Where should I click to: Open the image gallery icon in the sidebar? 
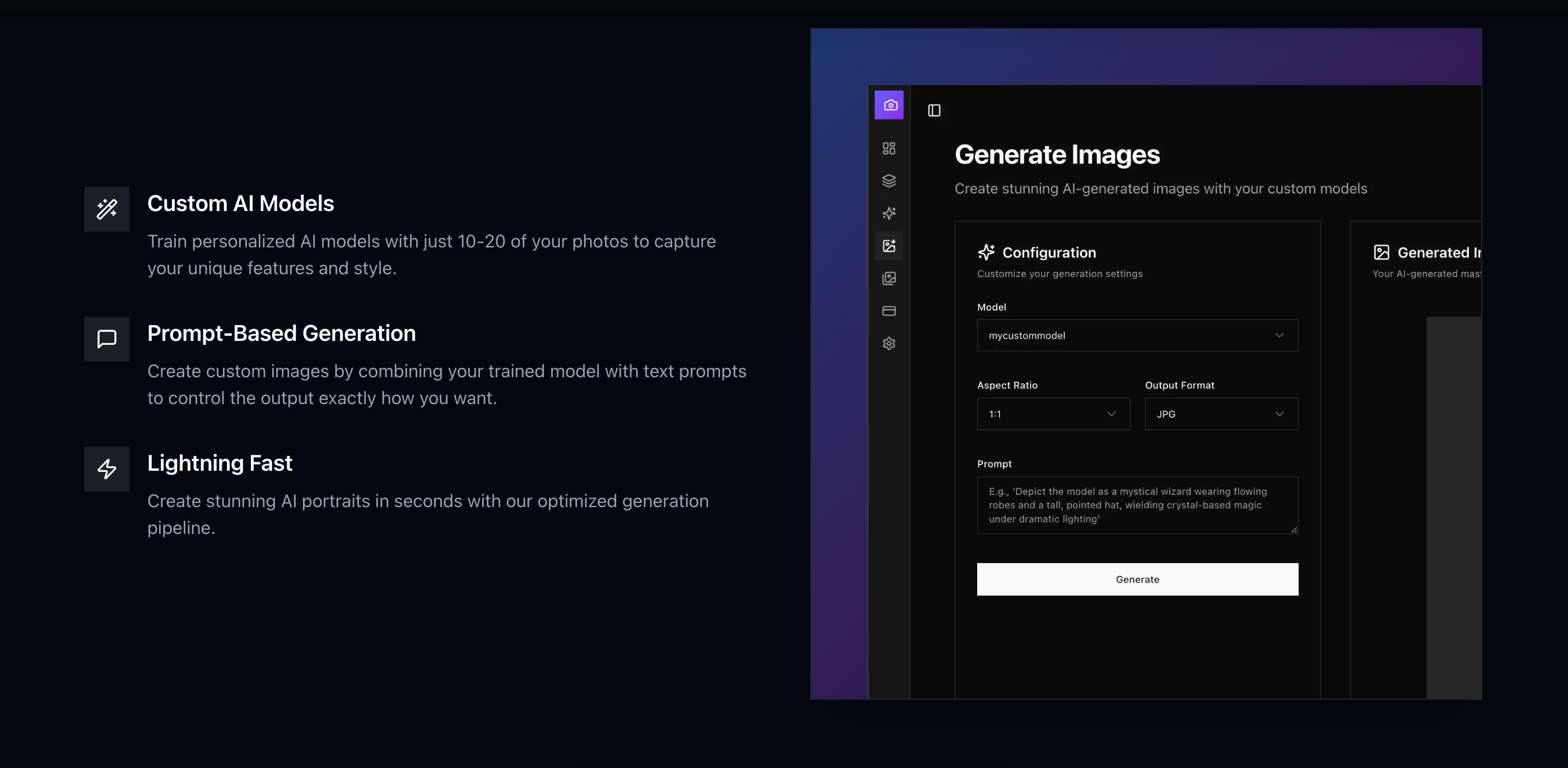889,279
